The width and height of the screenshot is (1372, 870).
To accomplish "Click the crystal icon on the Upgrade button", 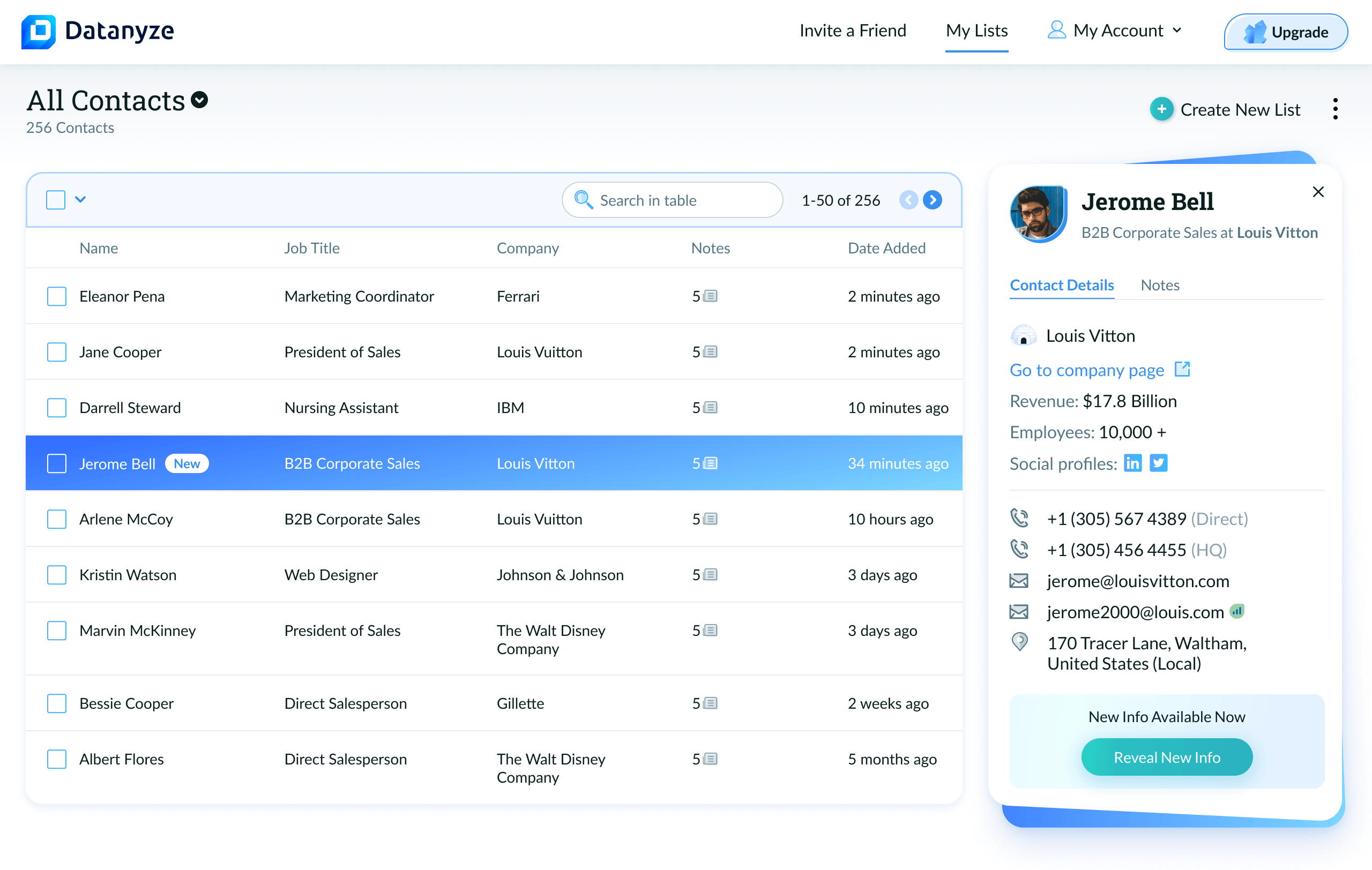I will 1255,32.
